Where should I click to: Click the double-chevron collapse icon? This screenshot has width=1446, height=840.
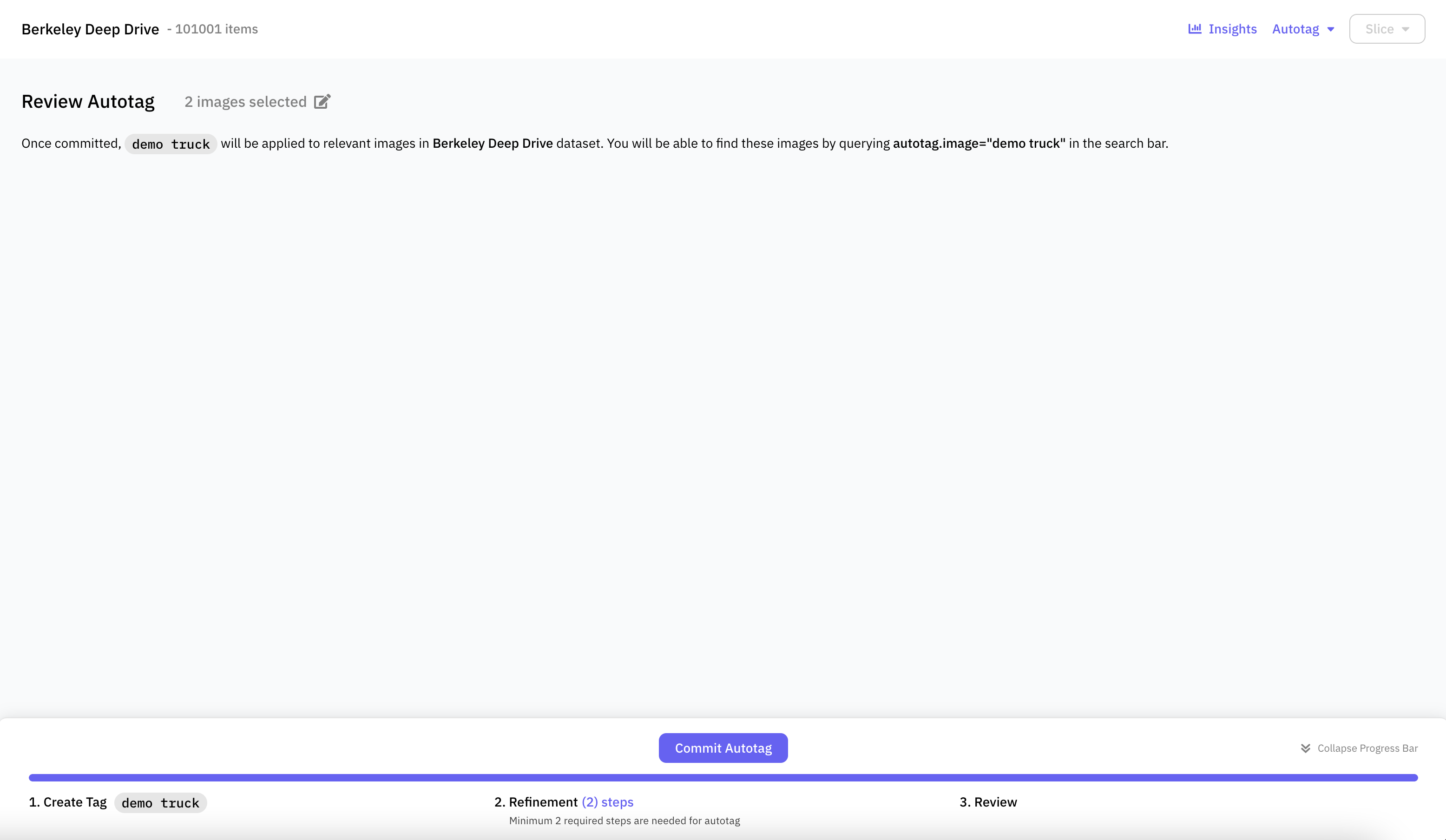pyautogui.click(x=1305, y=748)
